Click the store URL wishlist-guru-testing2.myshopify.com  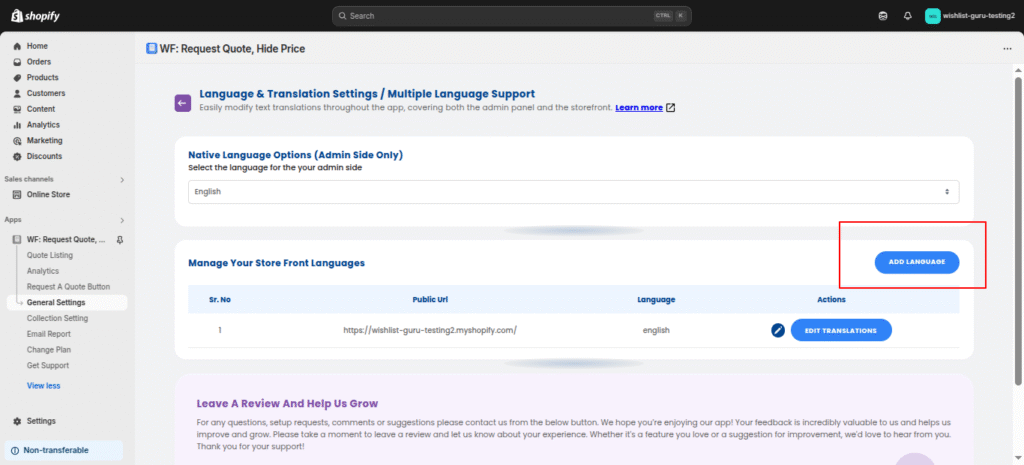click(430, 330)
